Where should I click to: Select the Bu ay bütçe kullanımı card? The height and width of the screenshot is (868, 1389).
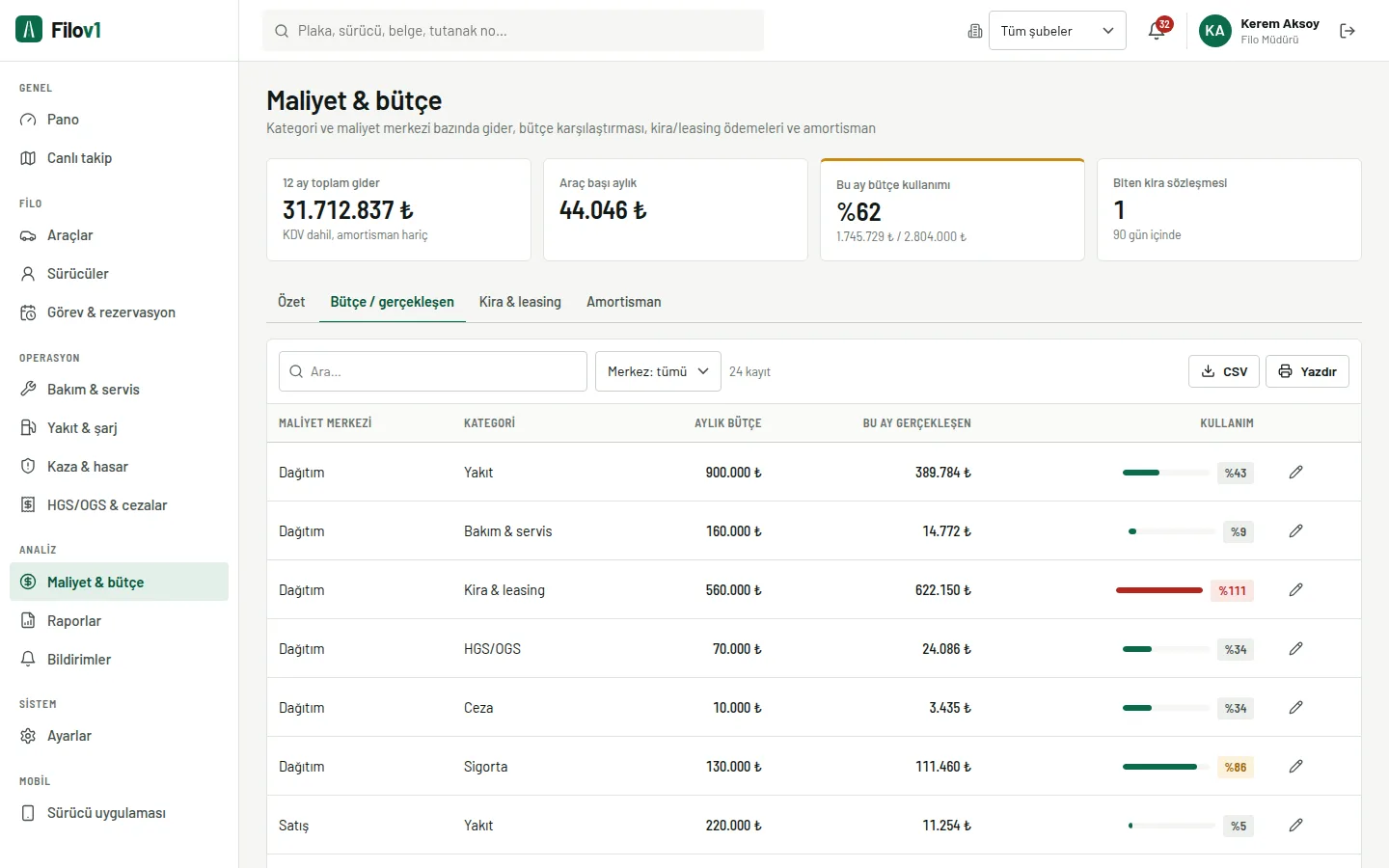point(952,209)
